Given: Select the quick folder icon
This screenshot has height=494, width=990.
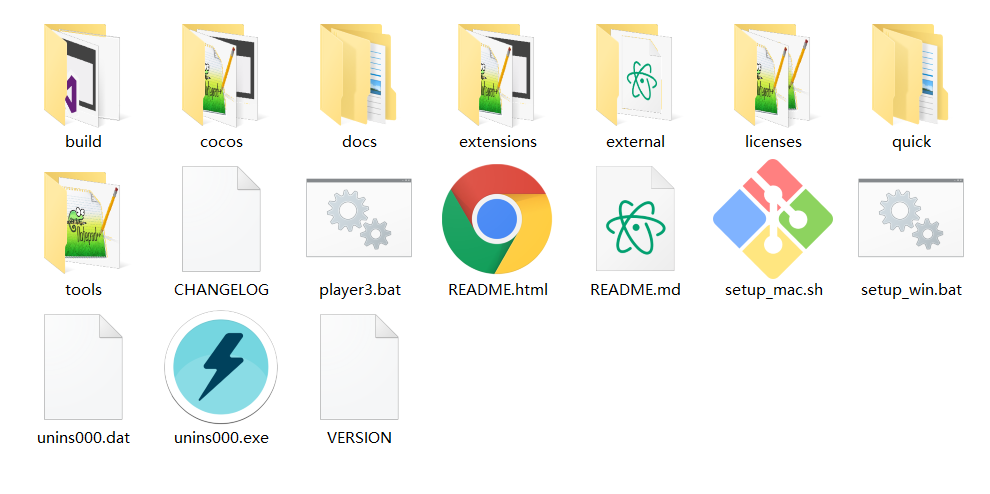Looking at the screenshot, I should (910, 75).
